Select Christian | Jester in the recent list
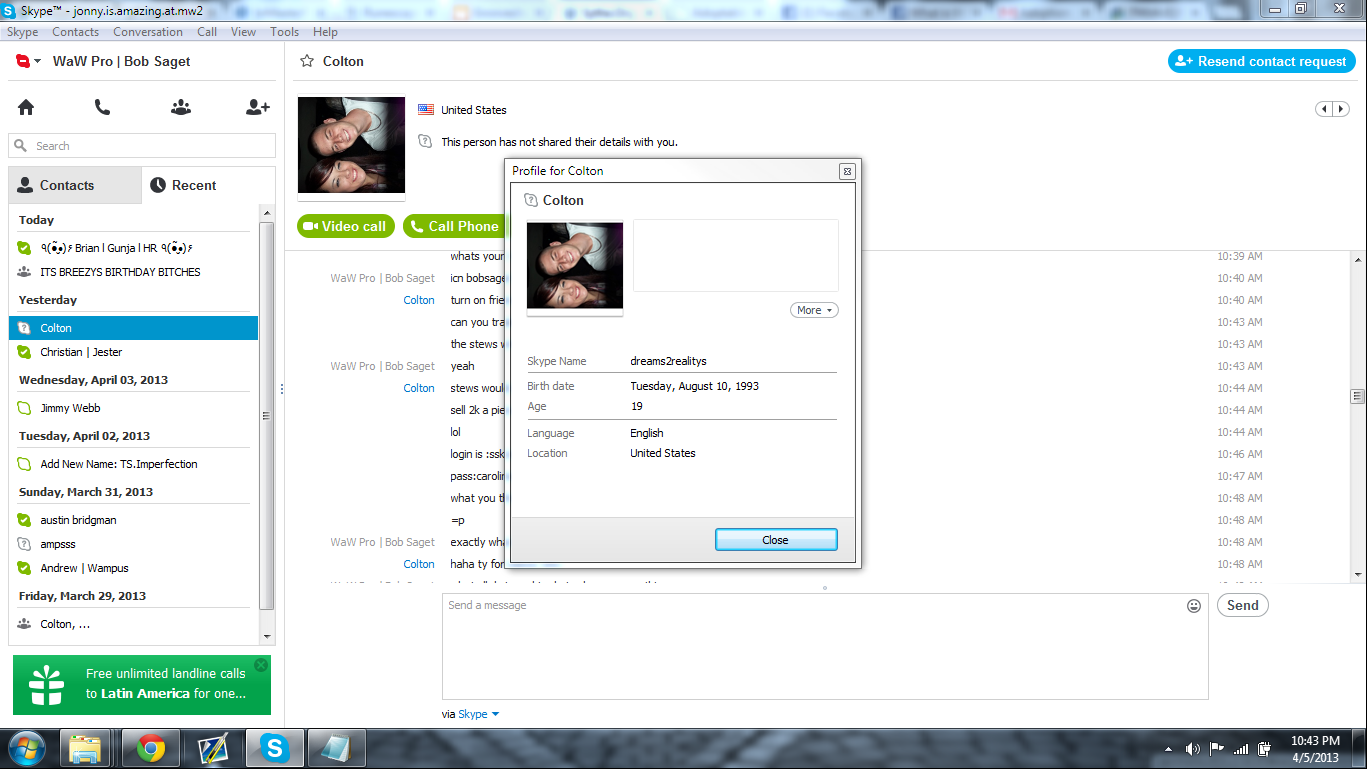1367x769 pixels. click(134, 352)
